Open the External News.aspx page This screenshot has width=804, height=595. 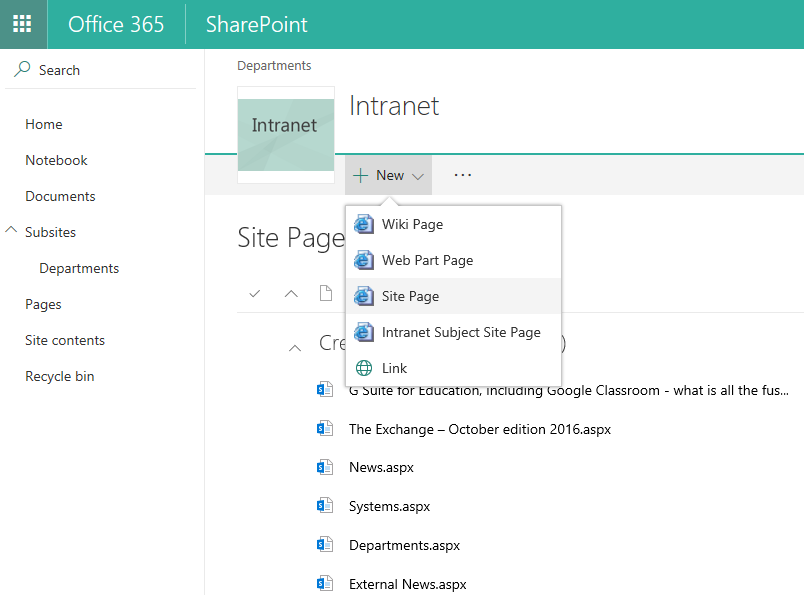pyautogui.click(x=408, y=584)
